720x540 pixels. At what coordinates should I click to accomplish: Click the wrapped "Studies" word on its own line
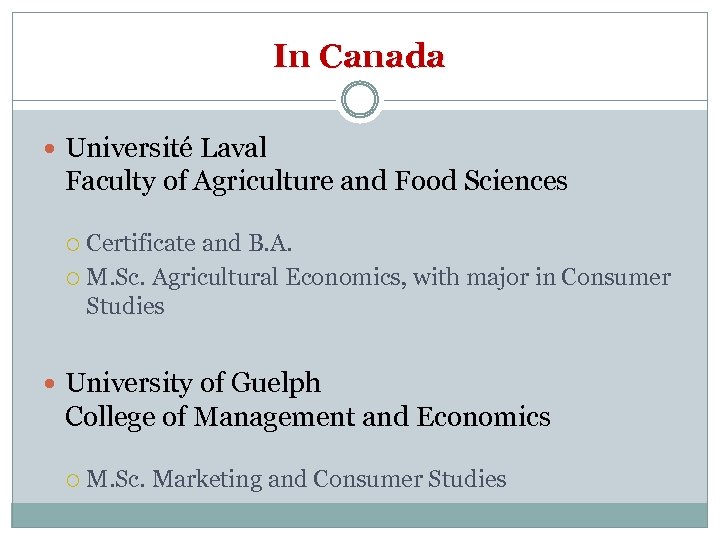[125, 306]
